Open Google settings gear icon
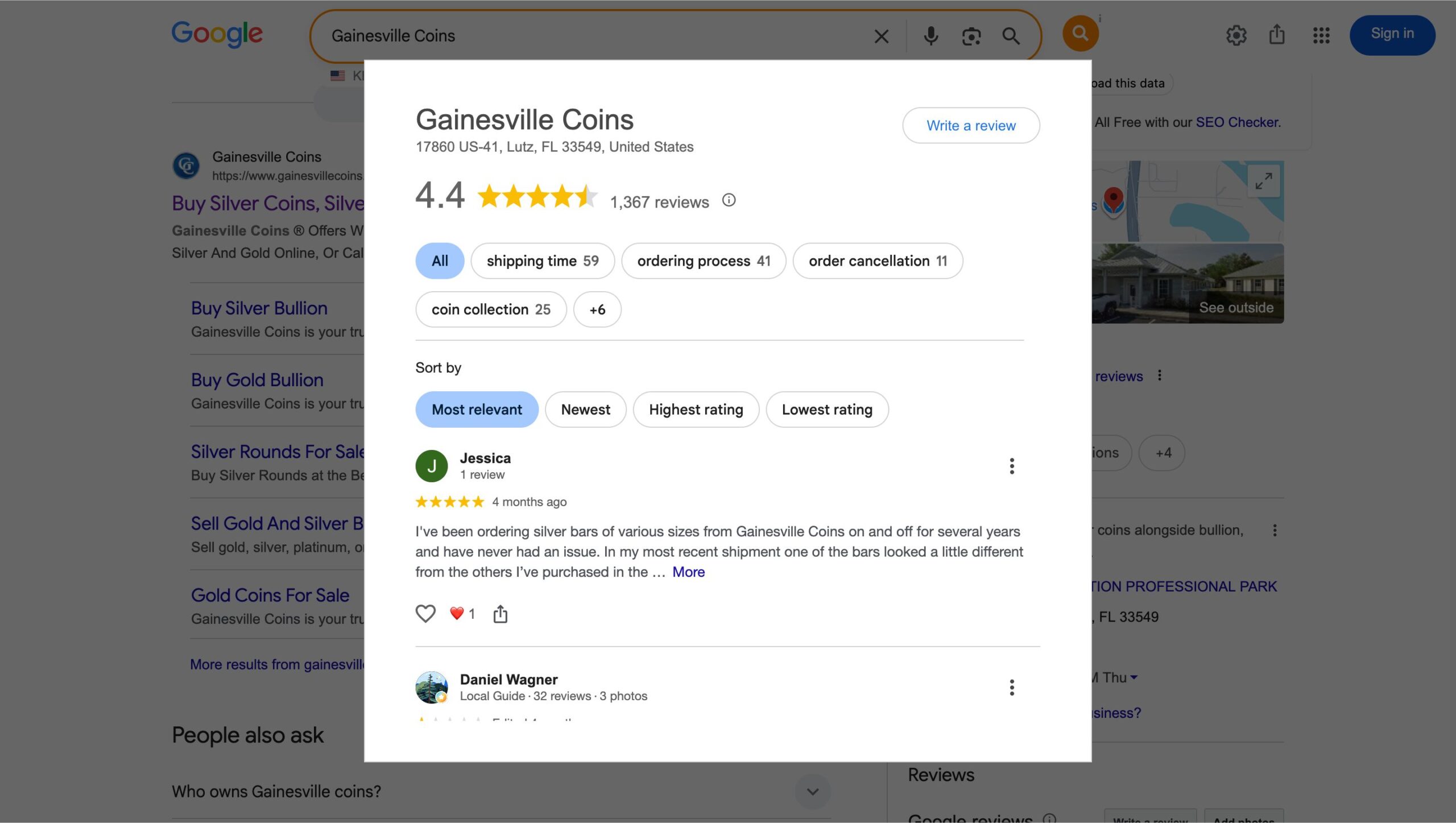The height and width of the screenshot is (823, 1456). click(x=1236, y=35)
